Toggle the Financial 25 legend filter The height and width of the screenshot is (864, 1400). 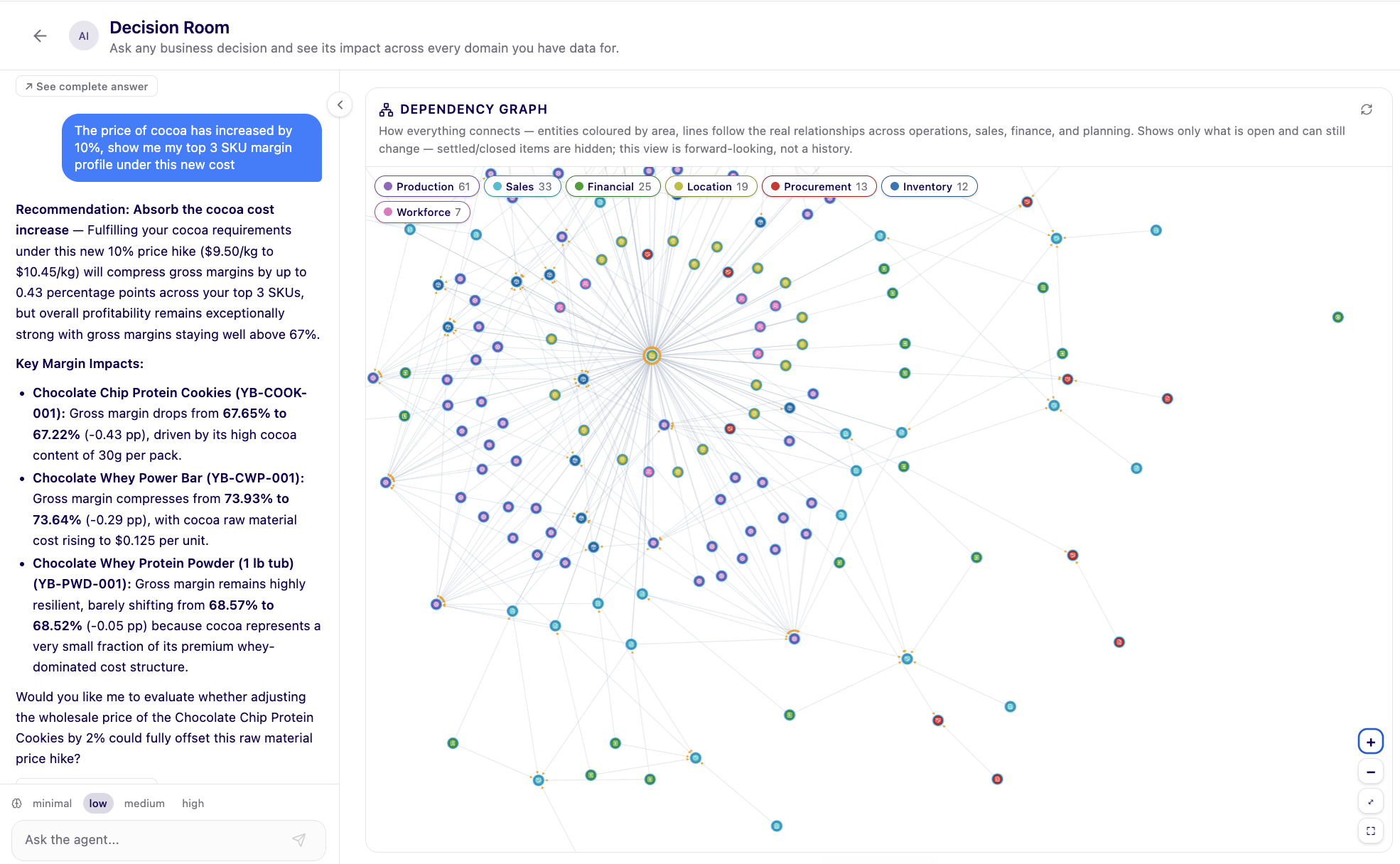click(x=613, y=187)
